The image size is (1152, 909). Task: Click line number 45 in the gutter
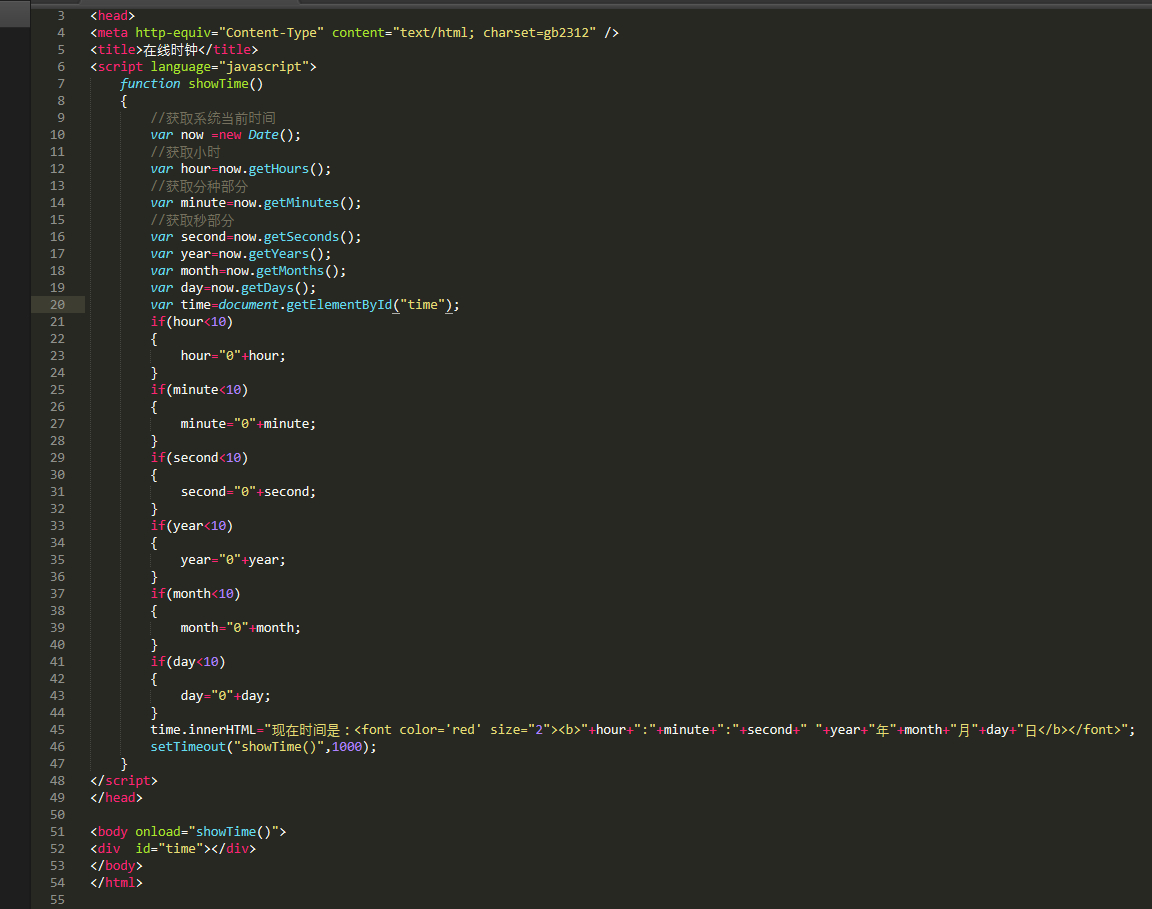tap(57, 729)
